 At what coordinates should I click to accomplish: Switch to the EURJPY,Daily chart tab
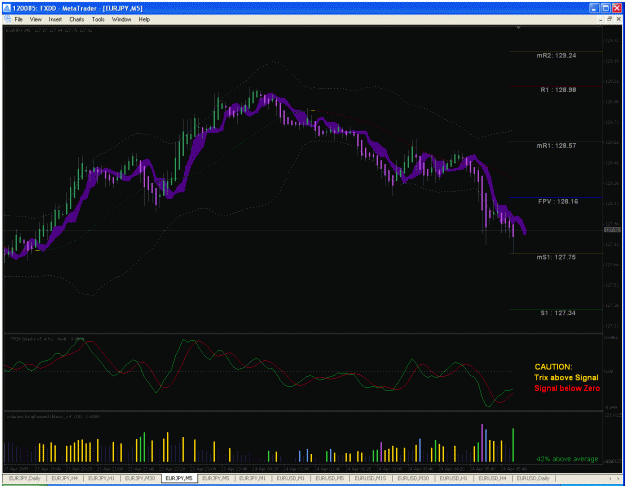24,478
